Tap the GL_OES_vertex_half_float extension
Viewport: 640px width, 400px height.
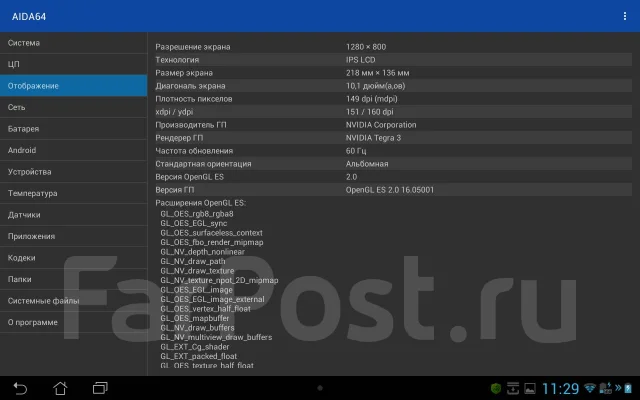click(x=205, y=309)
